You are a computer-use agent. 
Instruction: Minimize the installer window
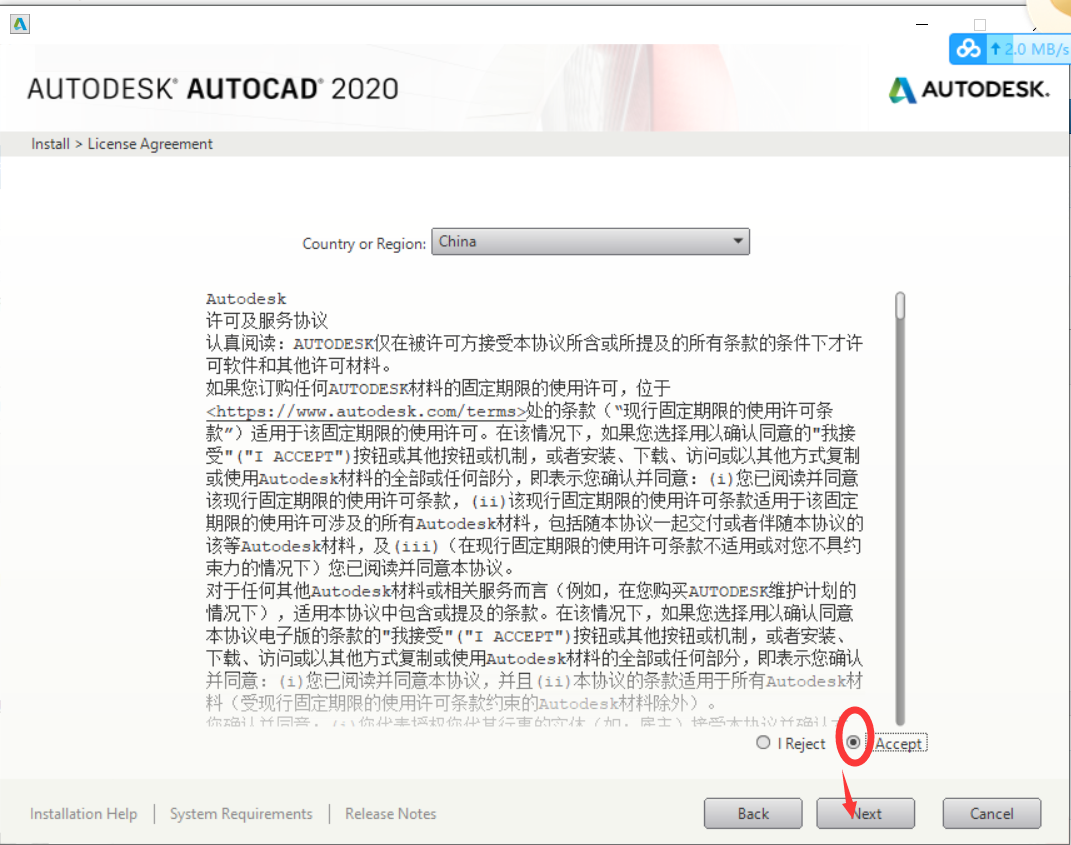pos(922,25)
